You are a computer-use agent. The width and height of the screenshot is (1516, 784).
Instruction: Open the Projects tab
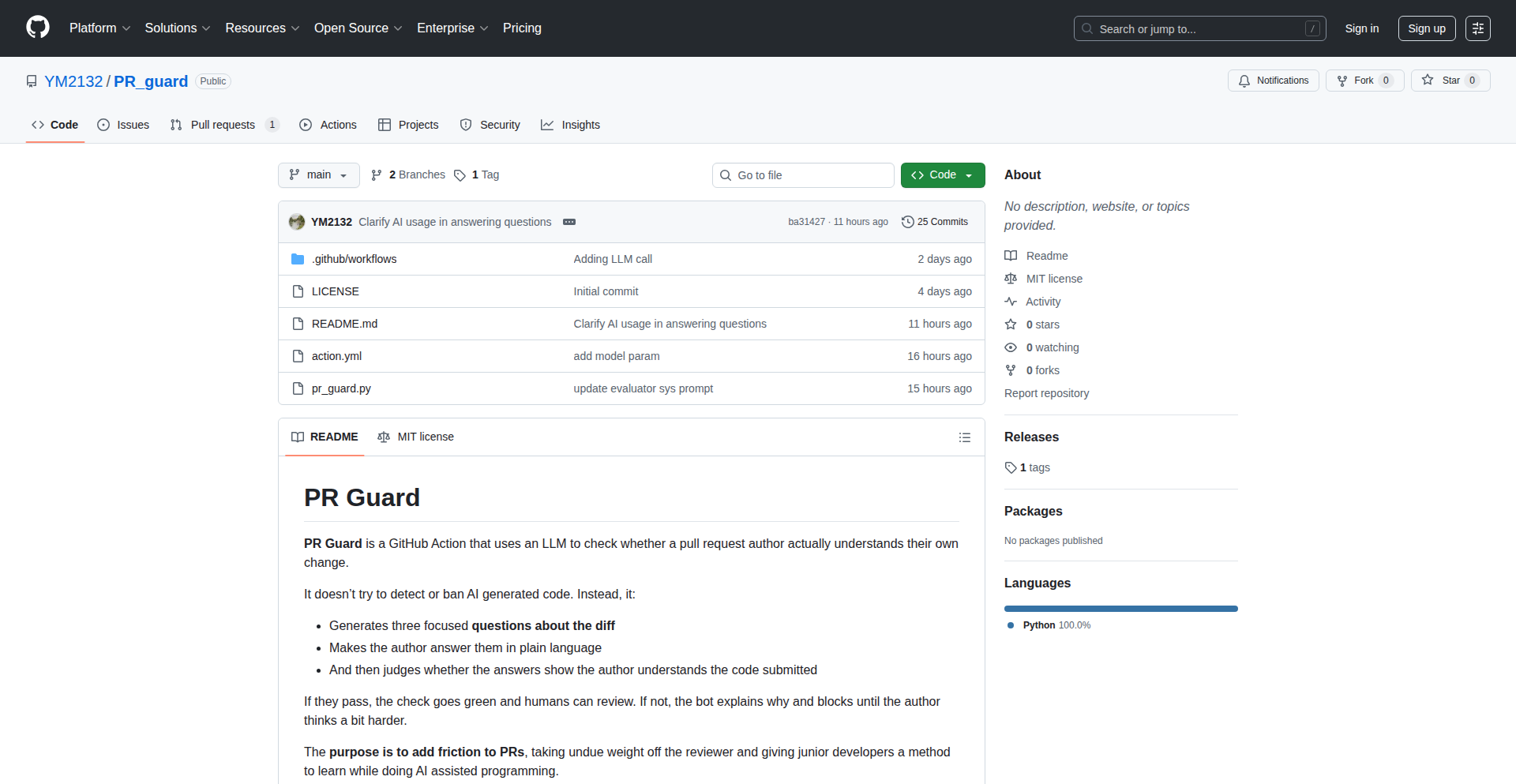[x=408, y=125]
